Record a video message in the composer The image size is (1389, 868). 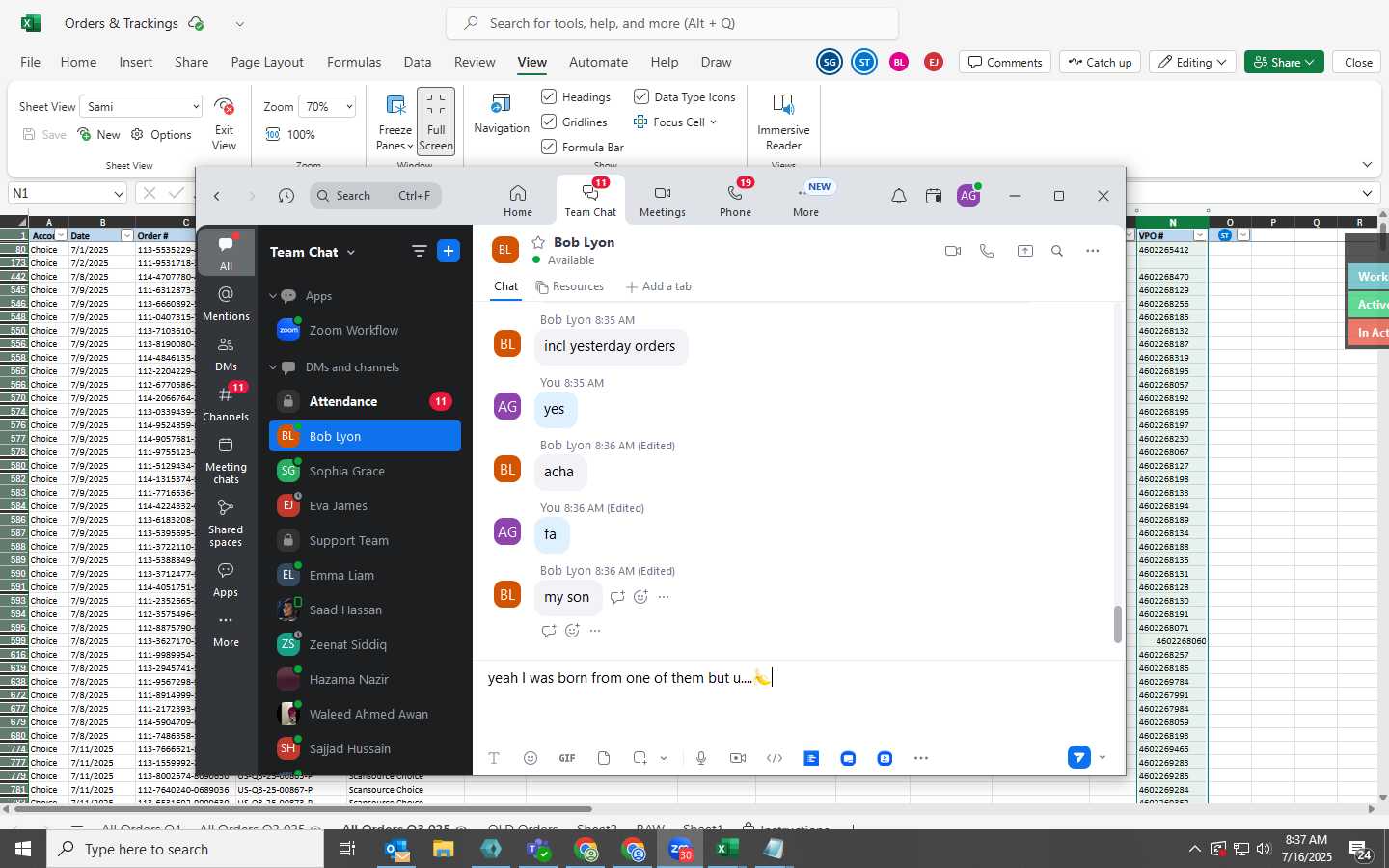tap(738, 758)
